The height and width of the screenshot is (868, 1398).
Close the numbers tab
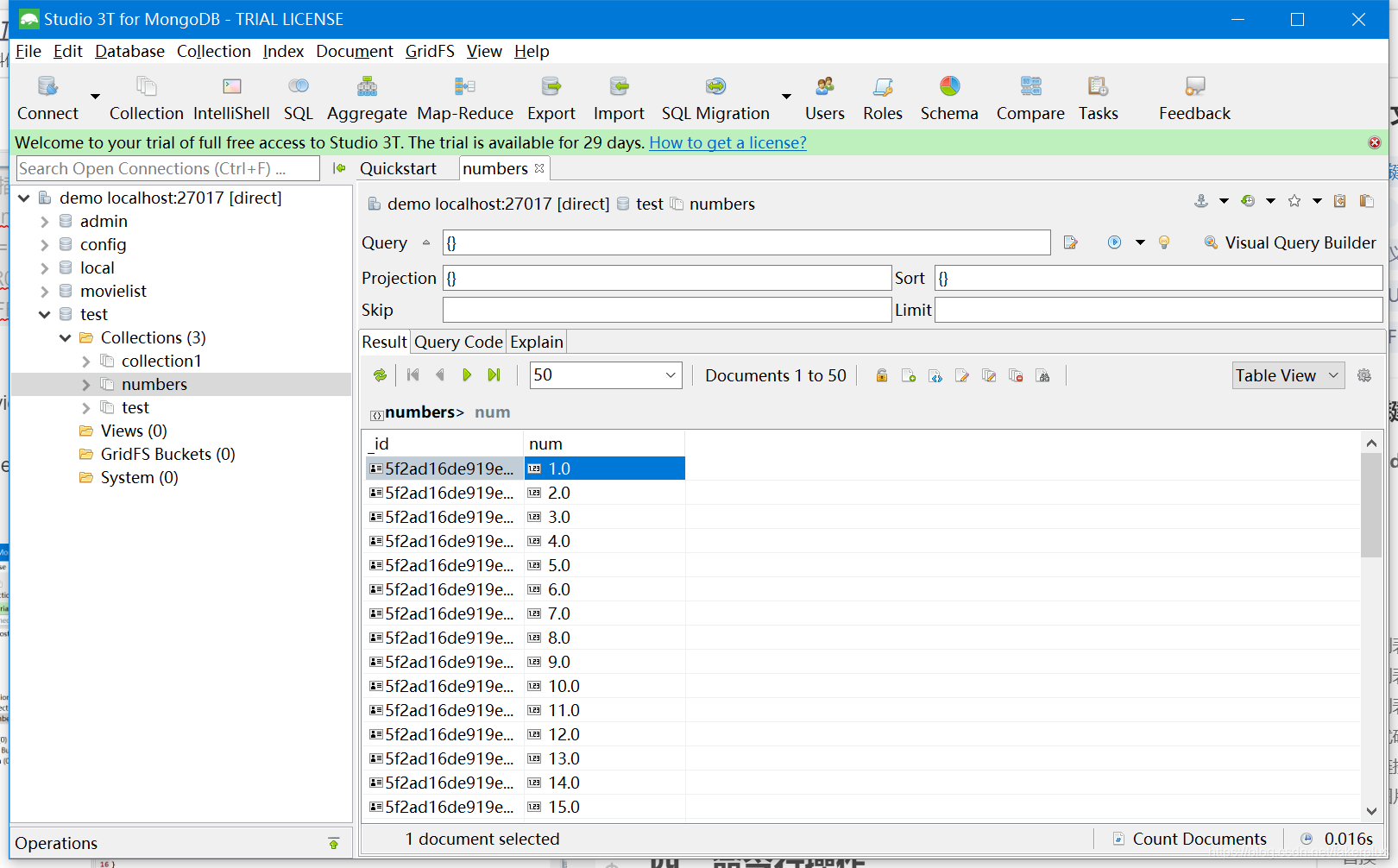click(539, 168)
